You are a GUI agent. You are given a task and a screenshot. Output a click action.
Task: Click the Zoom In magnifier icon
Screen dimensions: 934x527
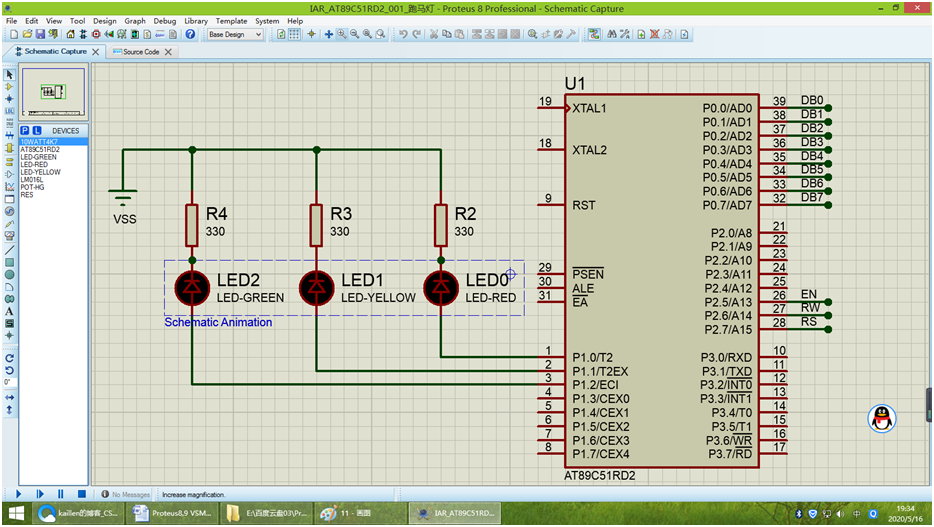tap(342, 35)
